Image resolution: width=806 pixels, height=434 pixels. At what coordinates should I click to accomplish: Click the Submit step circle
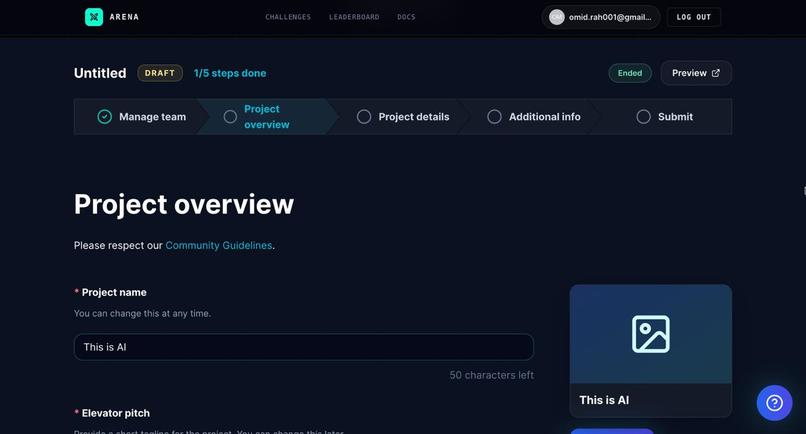[x=644, y=117]
